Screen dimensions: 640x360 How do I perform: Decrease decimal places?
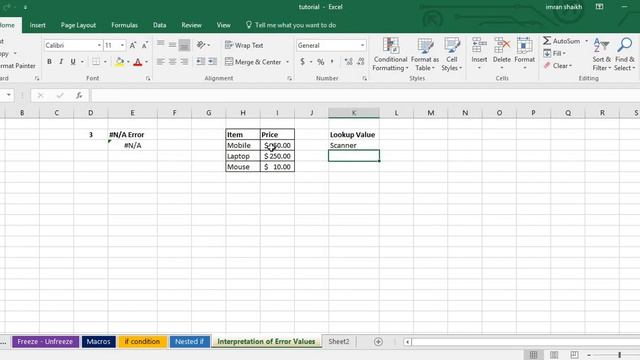point(360,62)
